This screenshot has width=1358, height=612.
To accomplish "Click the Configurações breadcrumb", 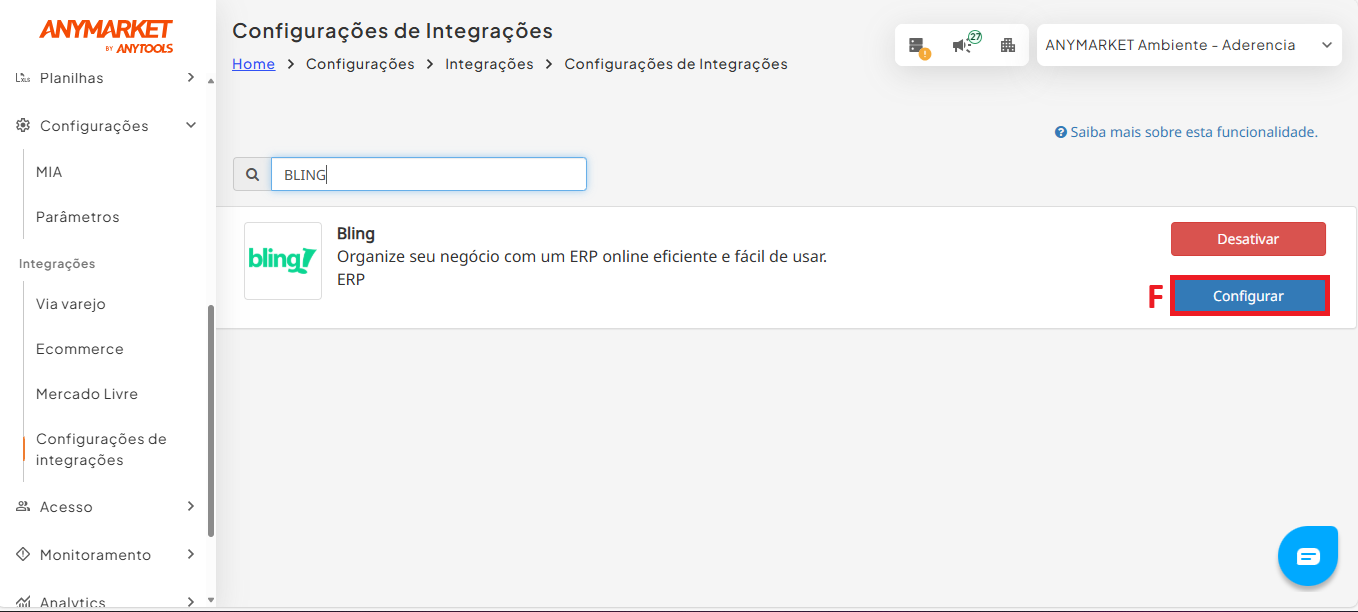I will pos(360,64).
